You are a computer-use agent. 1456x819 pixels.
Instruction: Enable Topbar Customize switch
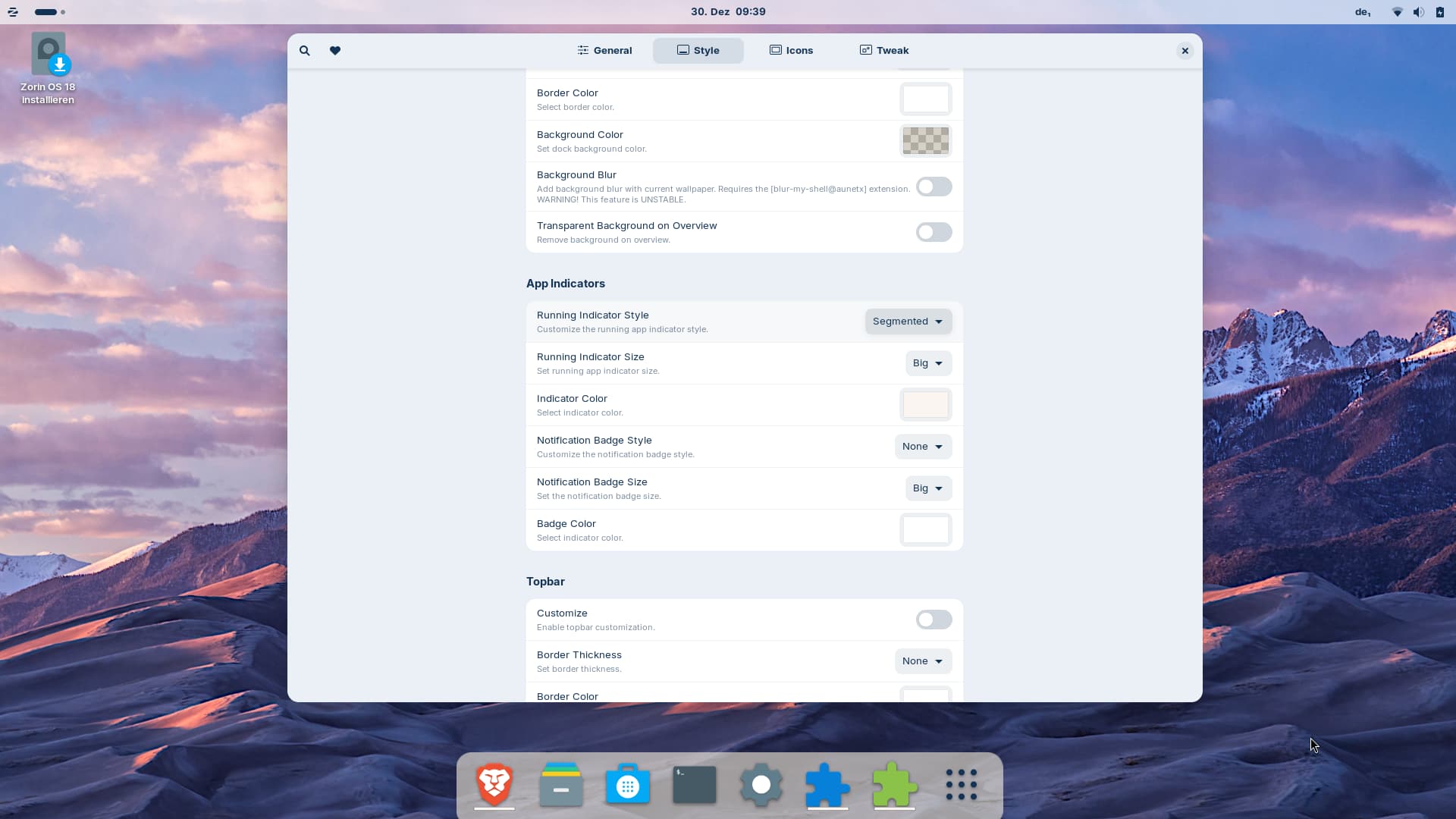coord(934,620)
